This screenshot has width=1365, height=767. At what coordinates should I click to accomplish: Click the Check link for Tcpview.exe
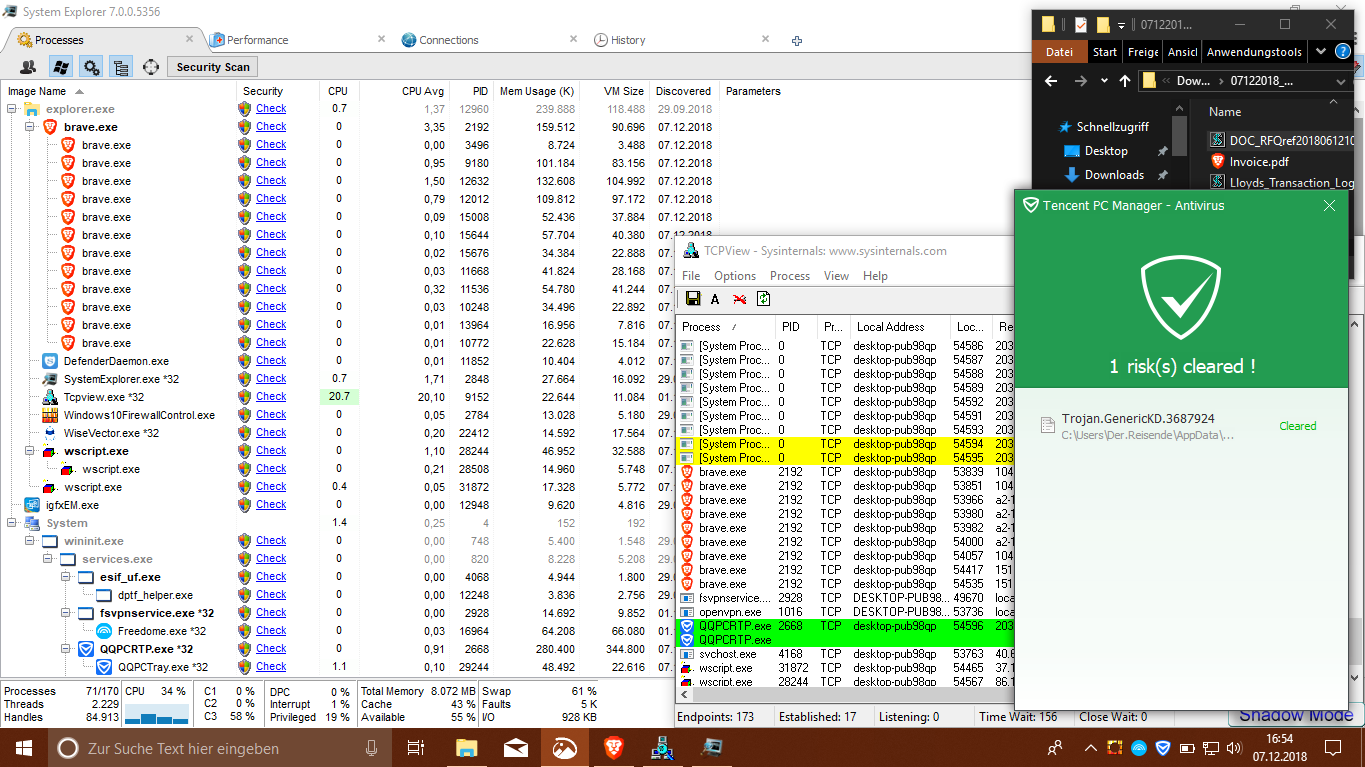tap(270, 397)
